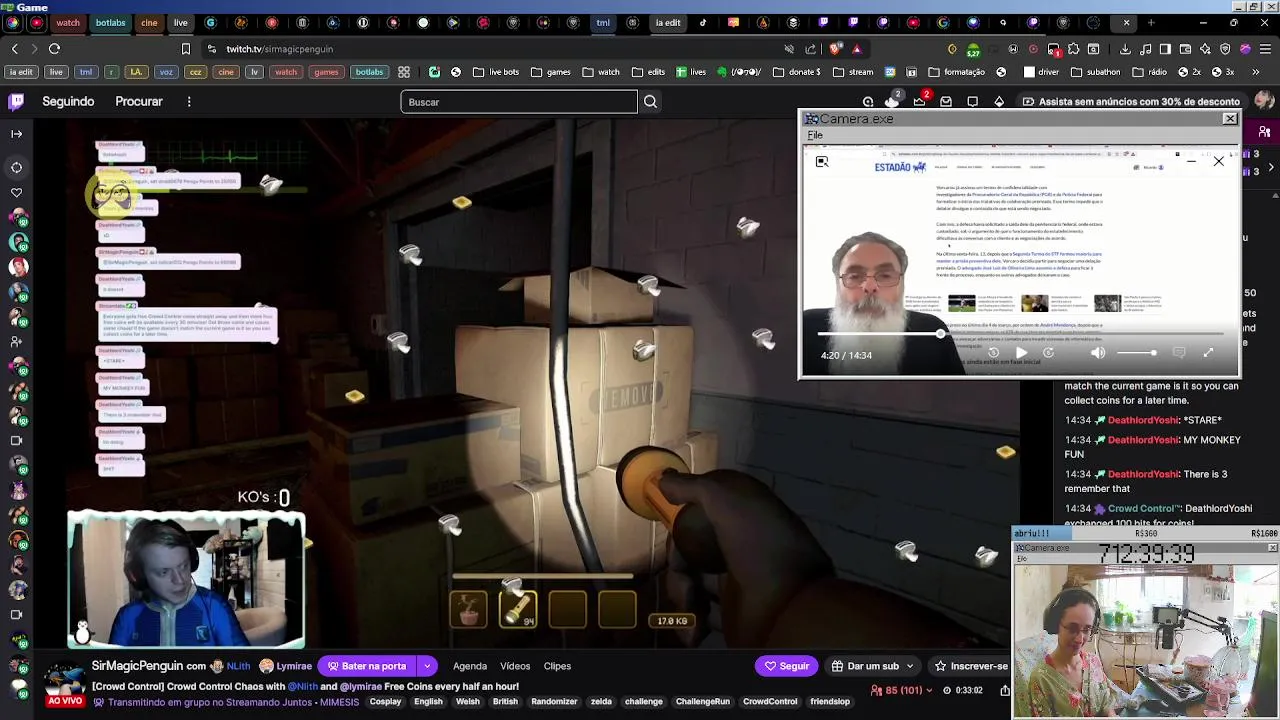Expand the Dar um sub dropdown
This screenshot has width=1280, height=720.
coord(910,666)
